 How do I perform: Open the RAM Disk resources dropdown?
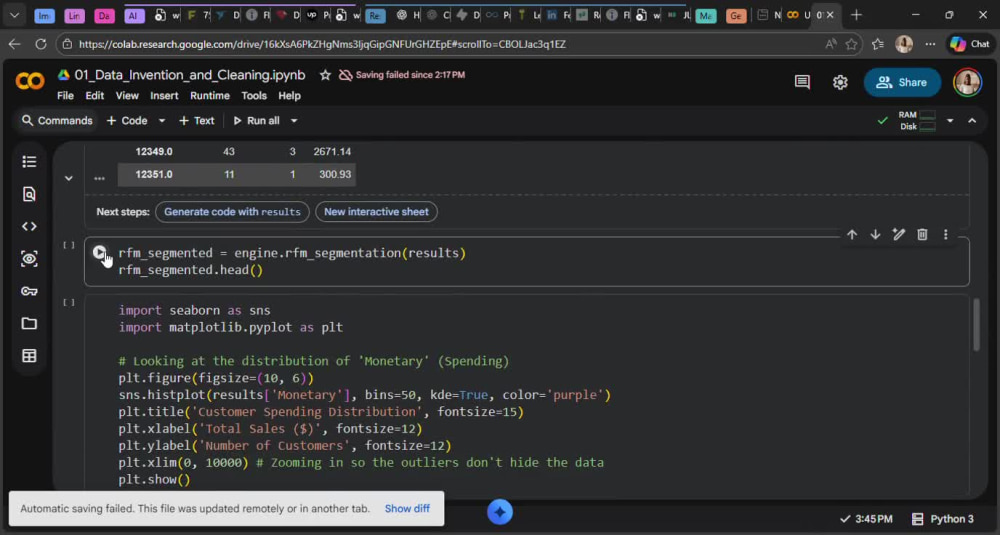(x=950, y=121)
